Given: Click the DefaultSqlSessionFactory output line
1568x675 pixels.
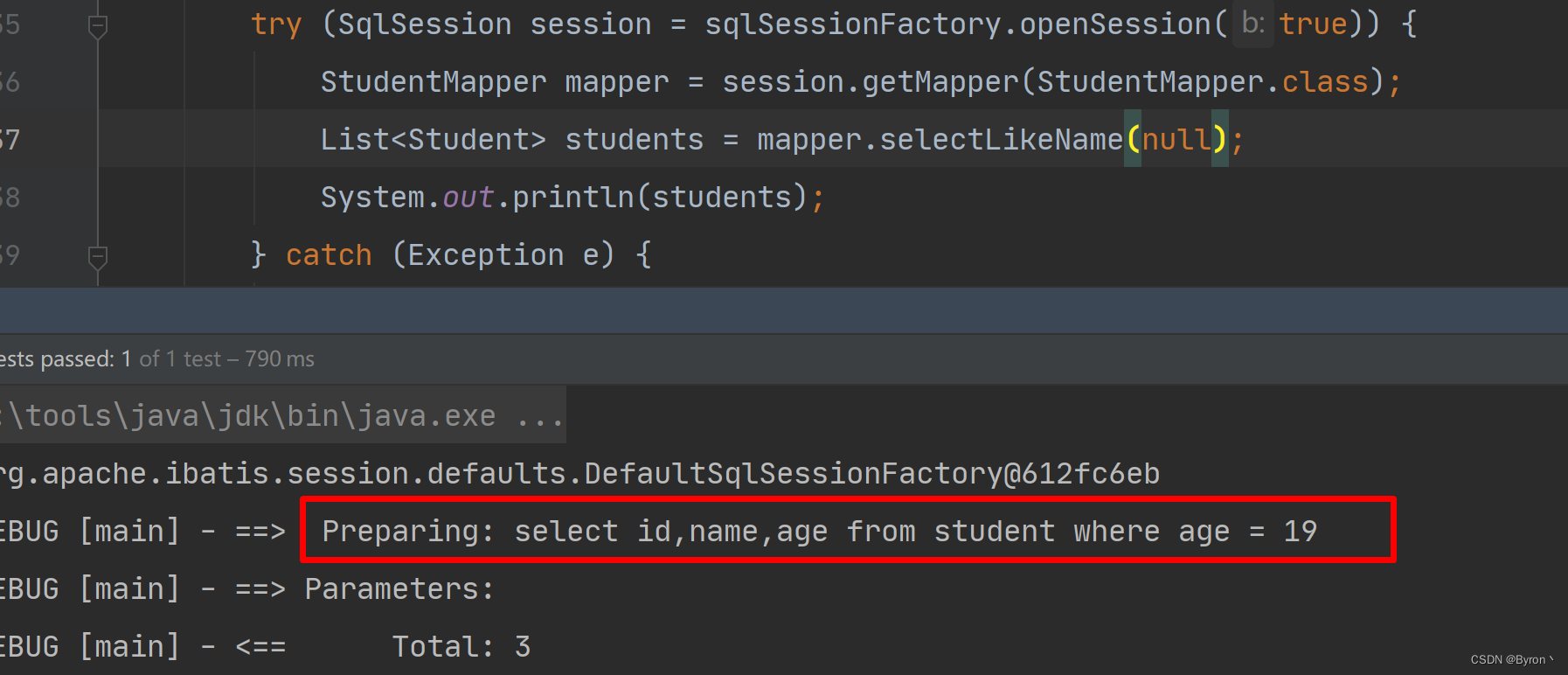Looking at the screenshot, I should pyautogui.click(x=579, y=473).
